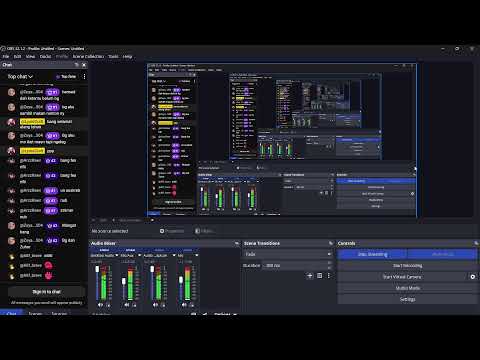Adjust the Duration stepper arrows
Image resolution: width=480 pixels, height=360 pixels.
[330, 265]
